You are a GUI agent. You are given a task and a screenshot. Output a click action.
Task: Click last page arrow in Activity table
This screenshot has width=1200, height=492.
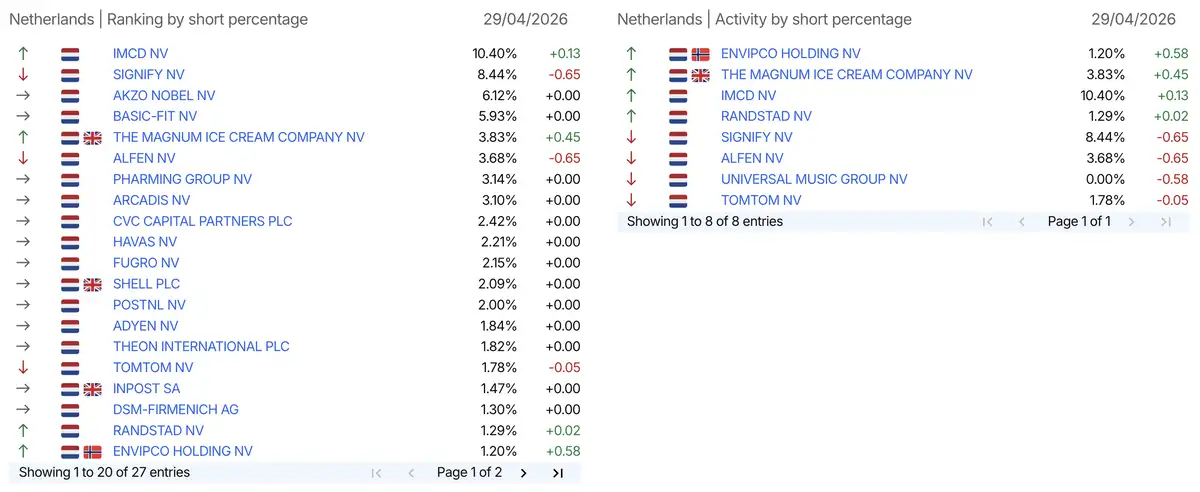1166,222
